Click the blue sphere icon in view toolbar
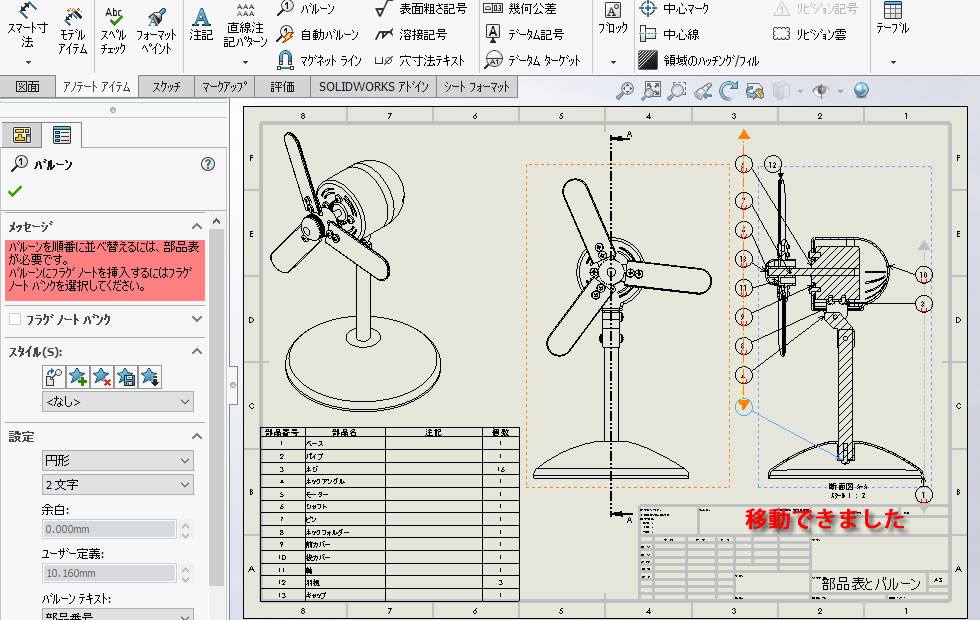Image resolution: width=980 pixels, height=620 pixels. (861, 91)
